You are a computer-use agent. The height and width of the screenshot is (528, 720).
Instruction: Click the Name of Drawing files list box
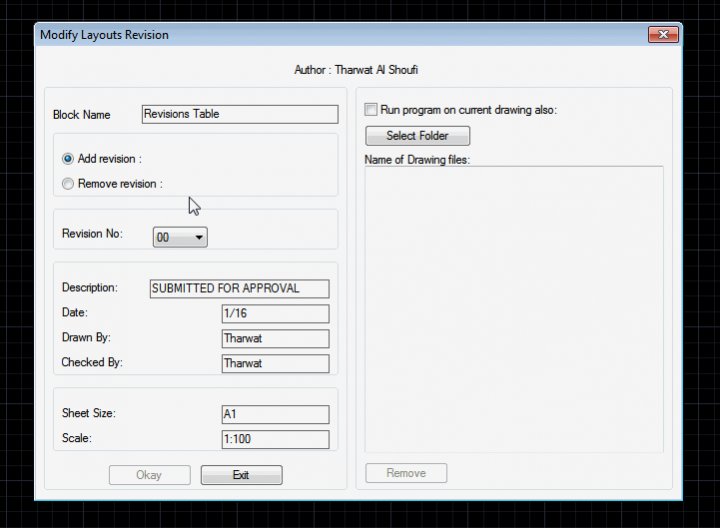514,309
